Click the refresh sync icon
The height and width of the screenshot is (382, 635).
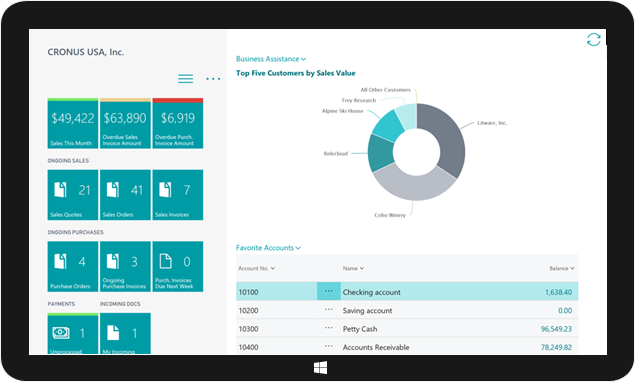593,40
